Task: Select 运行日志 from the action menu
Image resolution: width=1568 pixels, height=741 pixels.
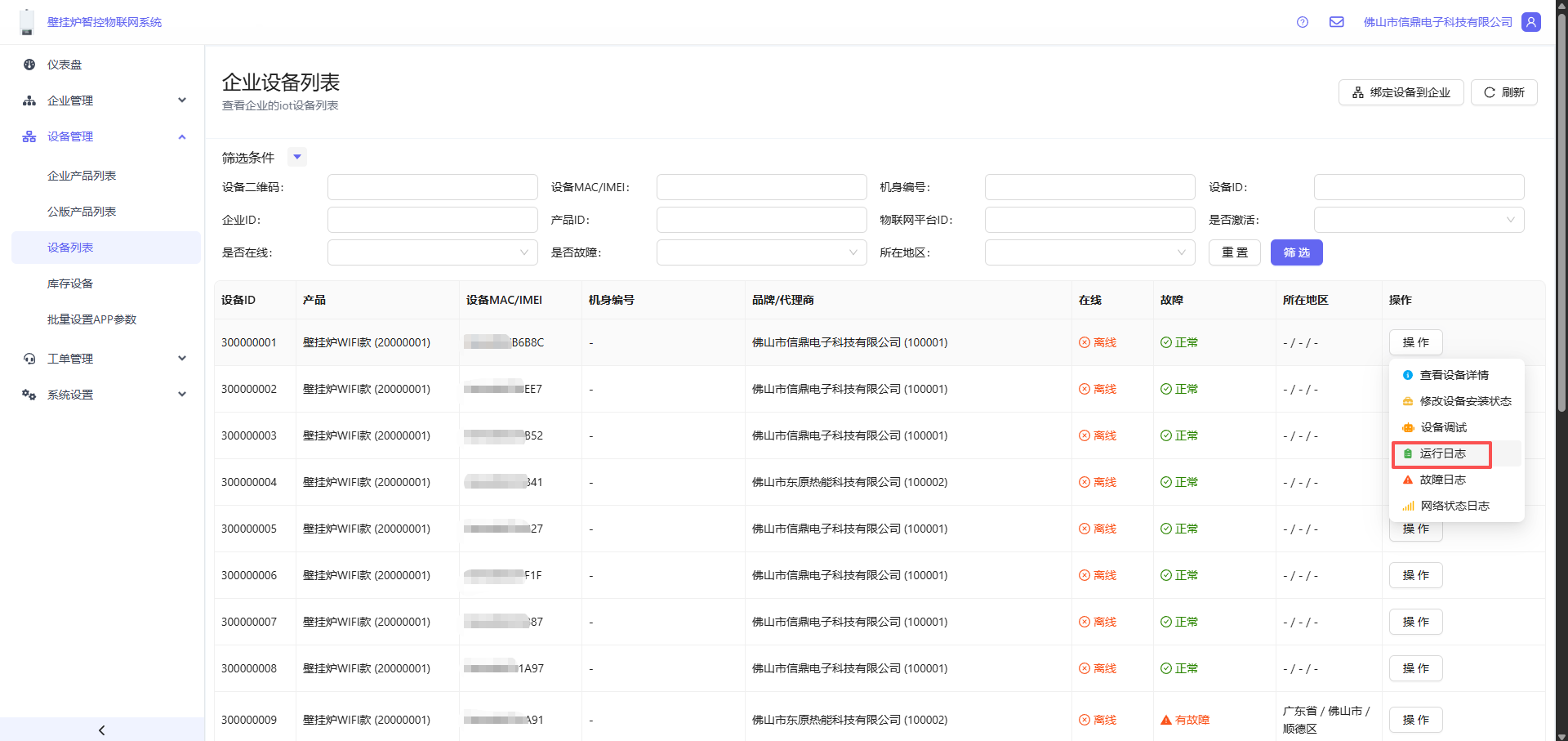Action: pyautogui.click(x=1442, y=453)
